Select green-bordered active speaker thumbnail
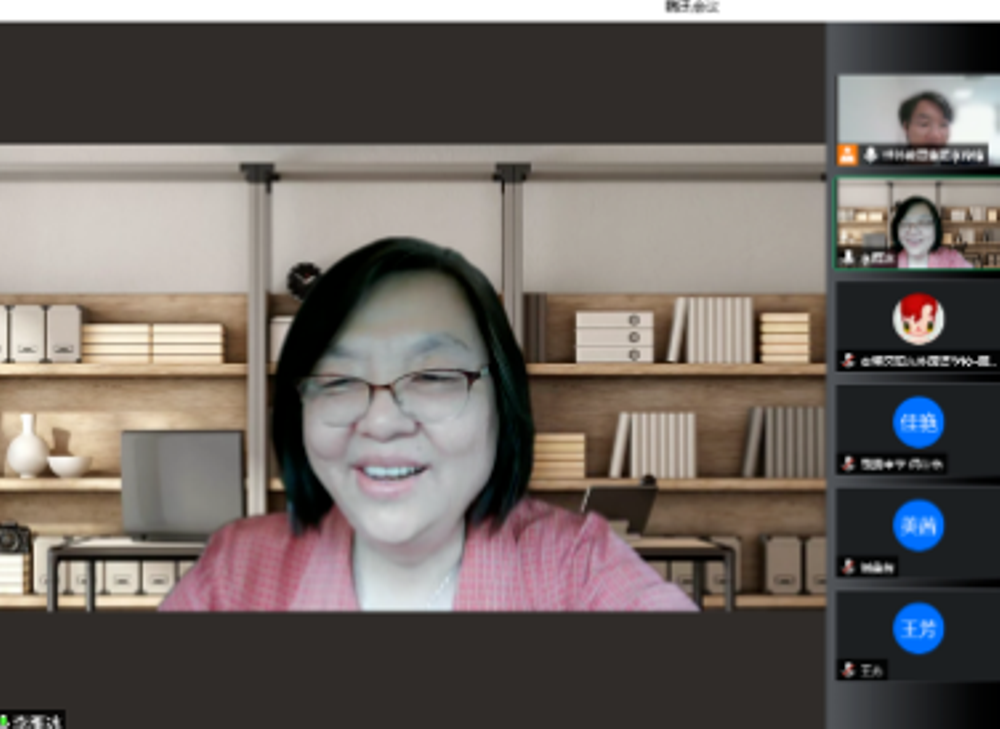This screenshot has width=1000, height=729. click(917, 220)
